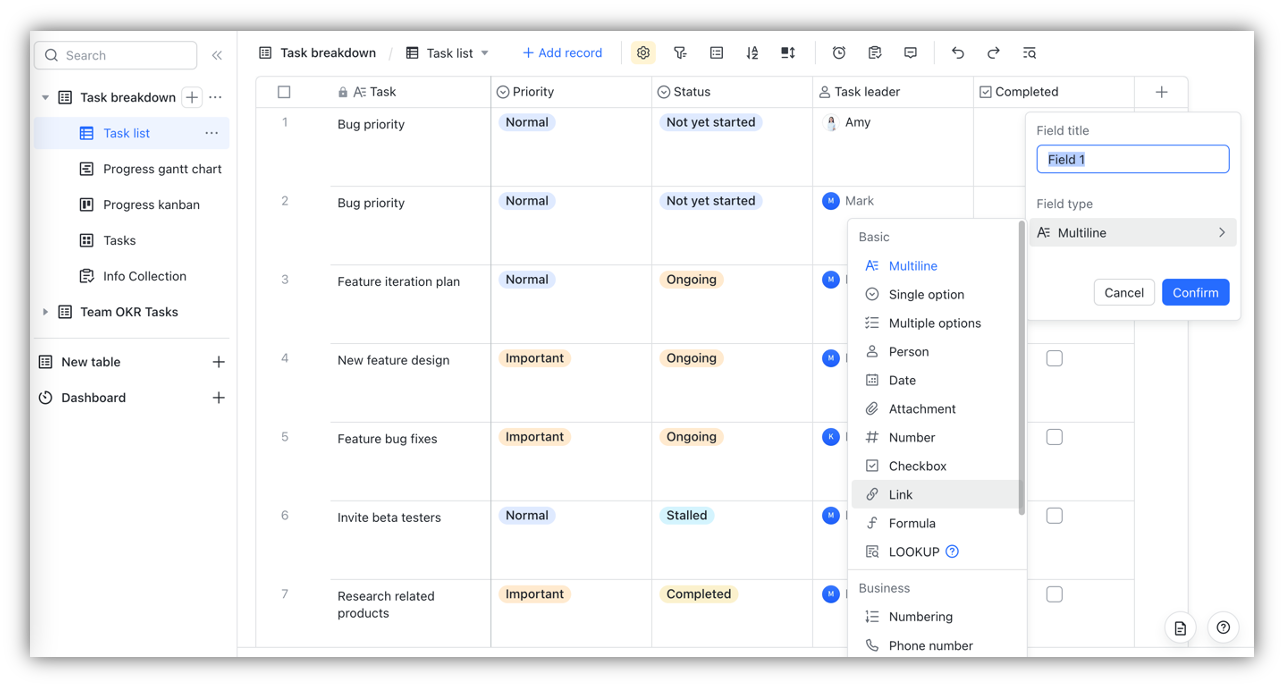This screenshot has width=1284, height=688.
Task: Click the sort icon in the toolbar
Action: pyautogui.click(x=752, y=52)
